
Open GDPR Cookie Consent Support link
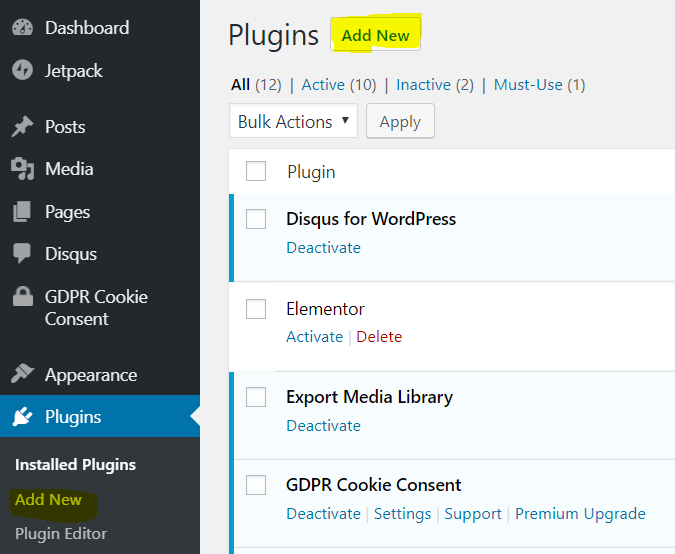[473, 514]
